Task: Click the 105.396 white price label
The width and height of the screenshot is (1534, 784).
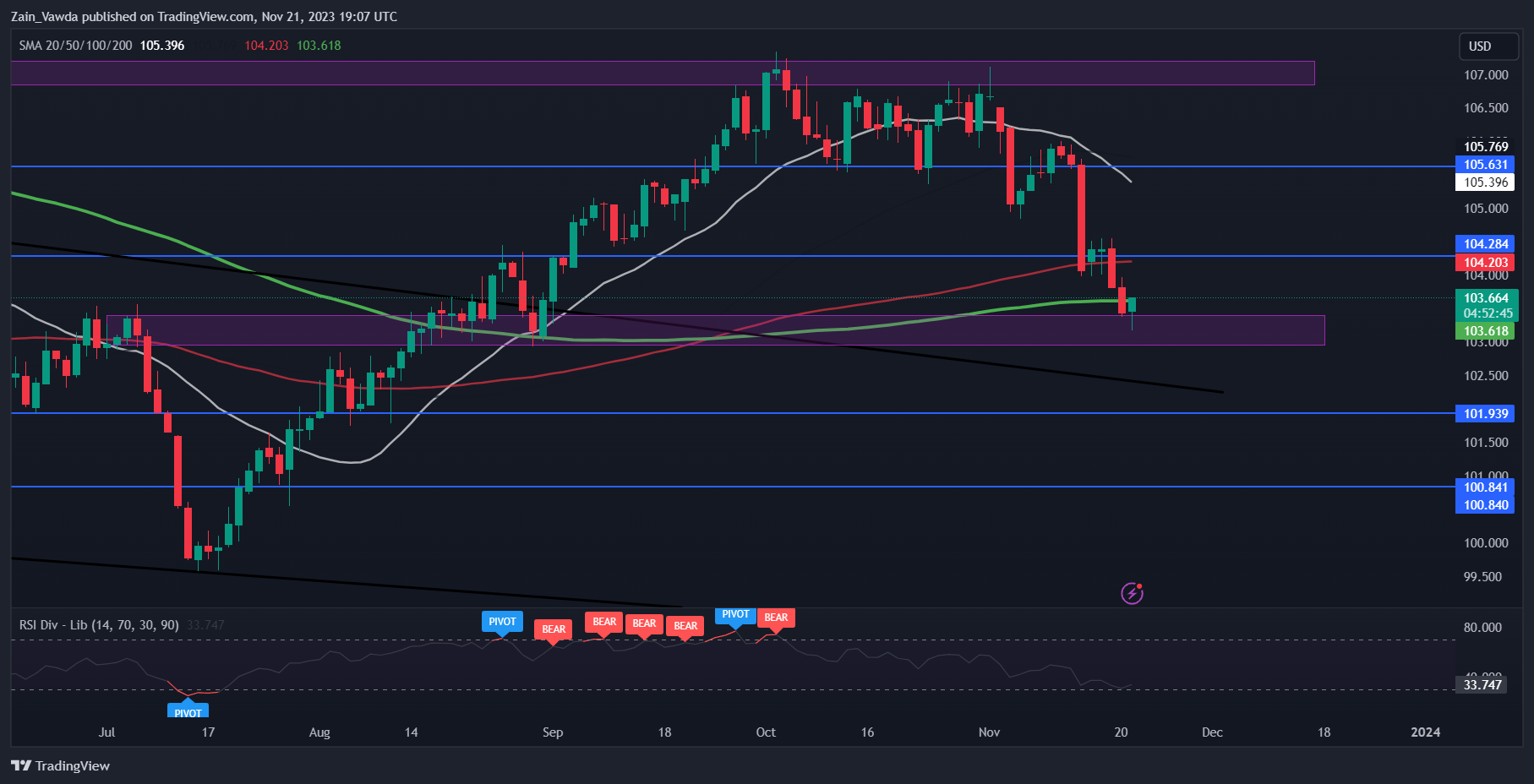Action: [1486, 182]
